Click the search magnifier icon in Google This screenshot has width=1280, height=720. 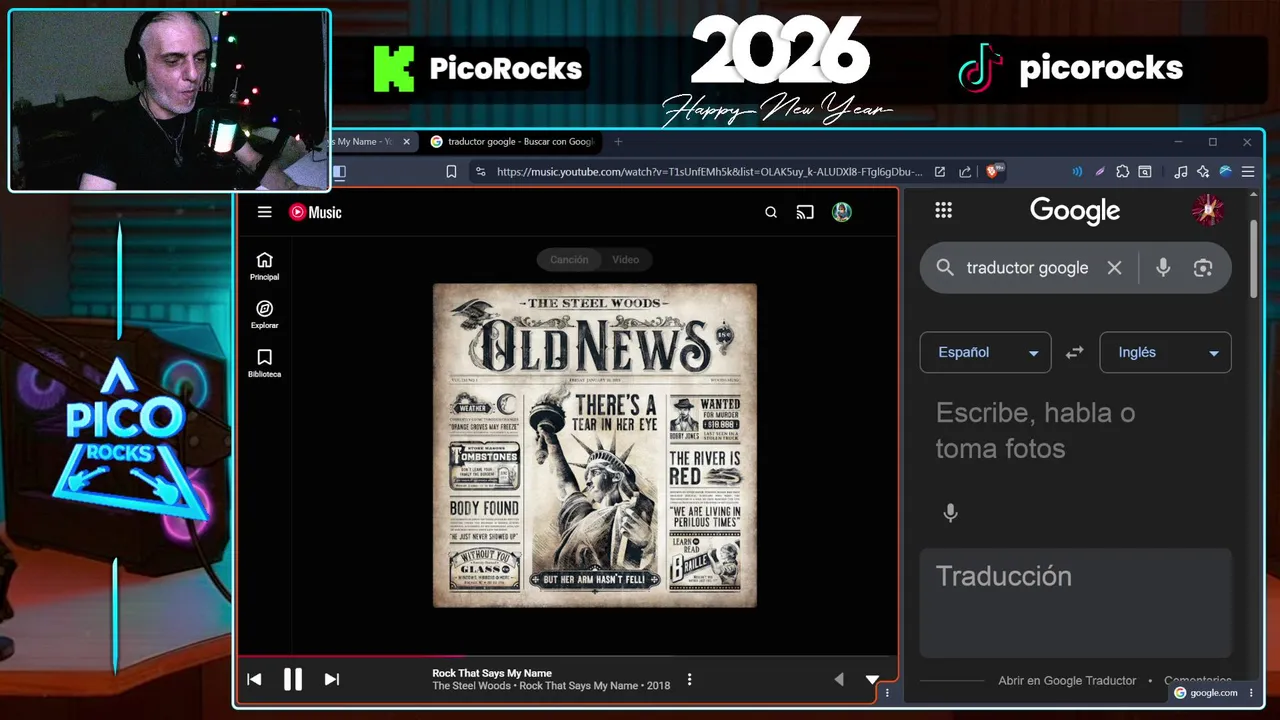(945, 268)
